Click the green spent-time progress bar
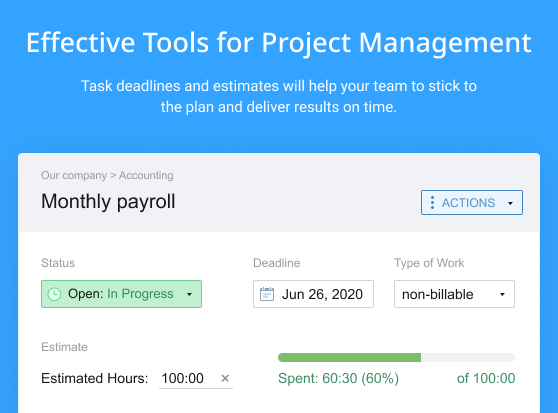The height and width of the screenshot is (413, 558). (x=349, y=358)
